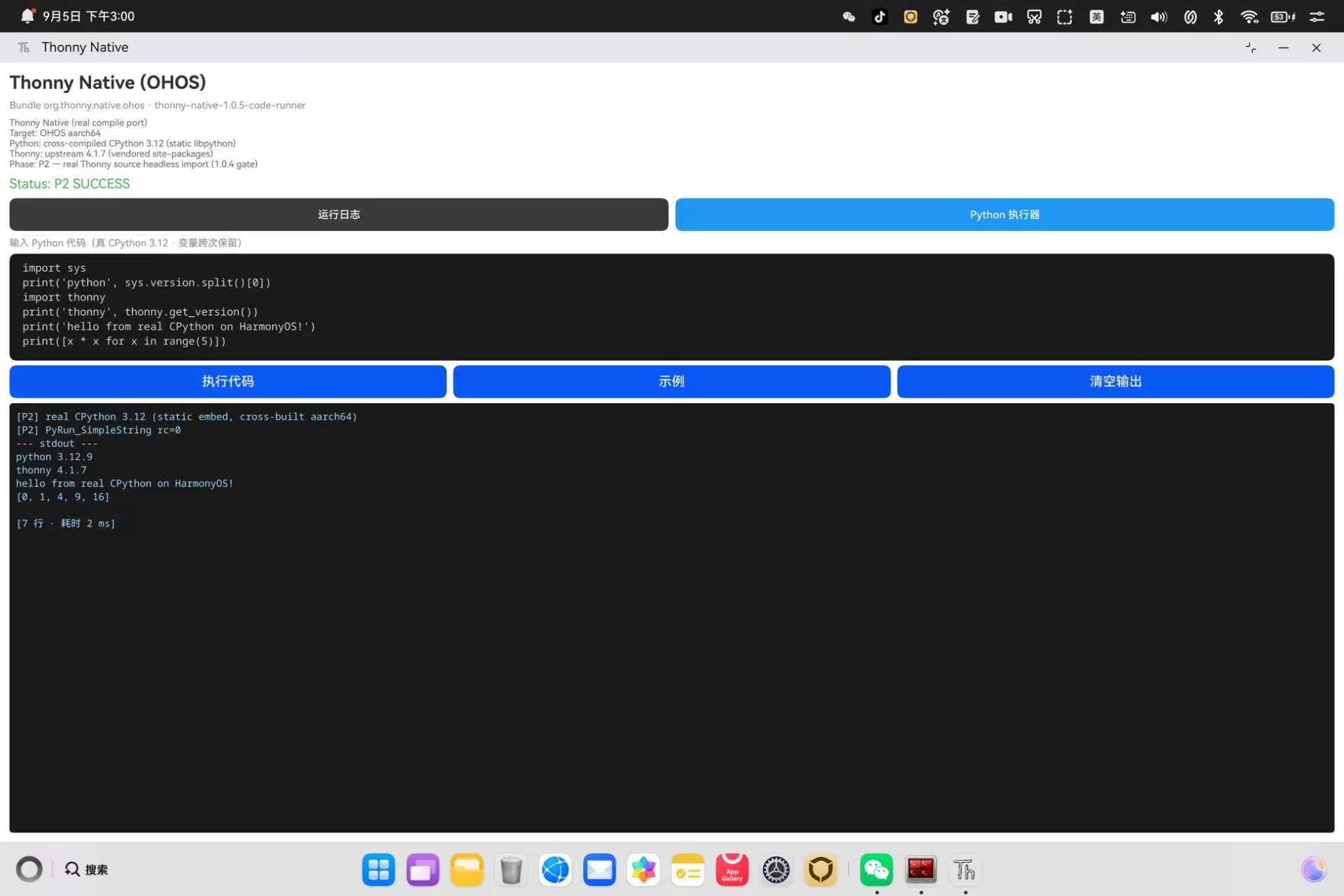
Task: Click the yellow shield status bar icon
Action: [x=910, y=17]
